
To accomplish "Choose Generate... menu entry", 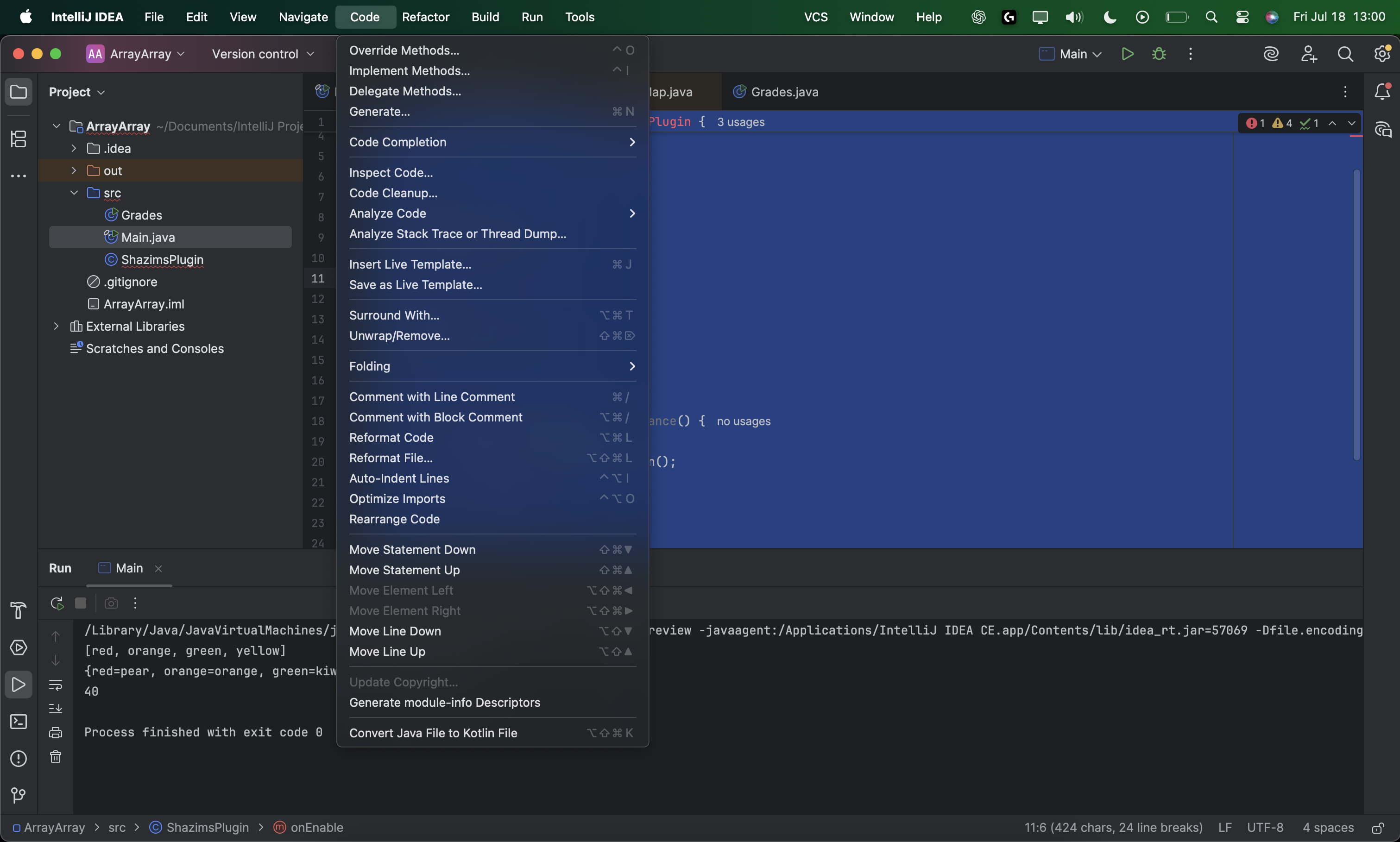I will tap(492, 111).
